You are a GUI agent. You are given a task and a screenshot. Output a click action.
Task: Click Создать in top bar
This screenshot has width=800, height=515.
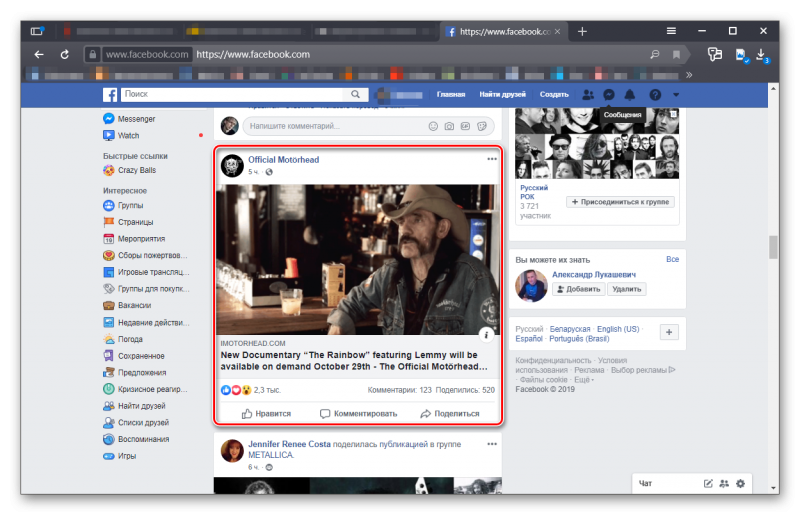(554, 94)
